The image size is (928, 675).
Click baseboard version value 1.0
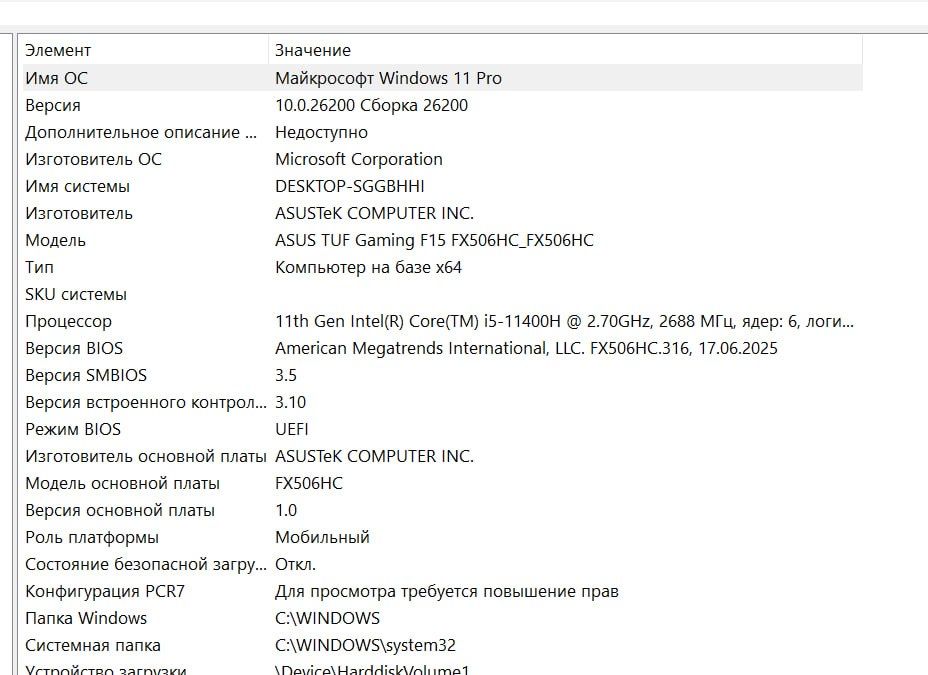(x=286, y=511)
